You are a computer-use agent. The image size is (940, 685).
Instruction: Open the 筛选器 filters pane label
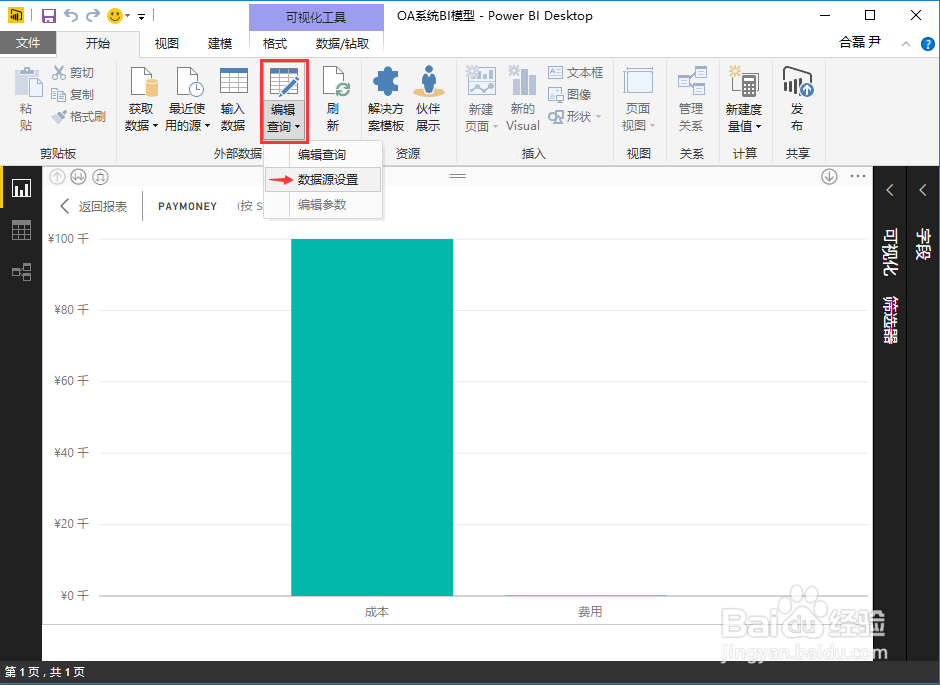[x=890, y=319]
